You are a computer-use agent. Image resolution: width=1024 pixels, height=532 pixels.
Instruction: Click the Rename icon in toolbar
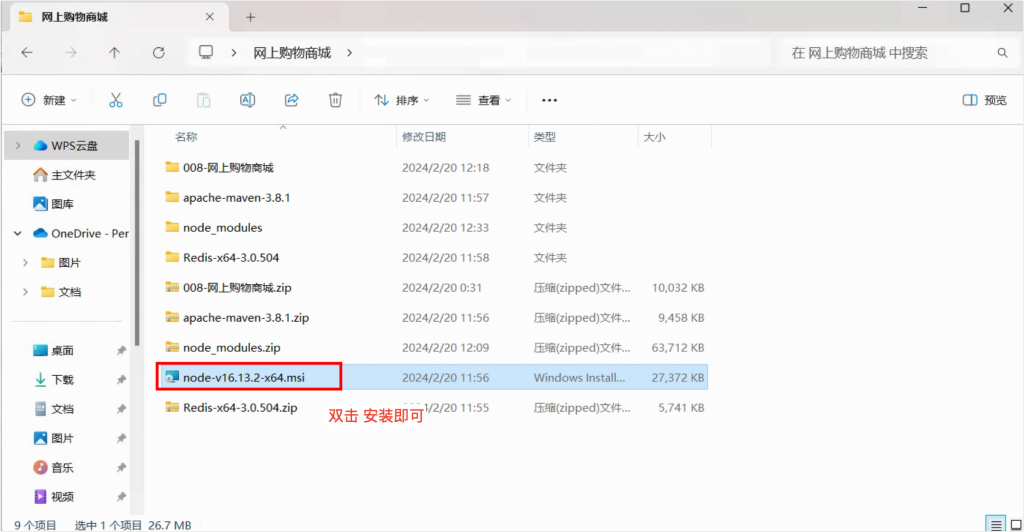point(248,100)
